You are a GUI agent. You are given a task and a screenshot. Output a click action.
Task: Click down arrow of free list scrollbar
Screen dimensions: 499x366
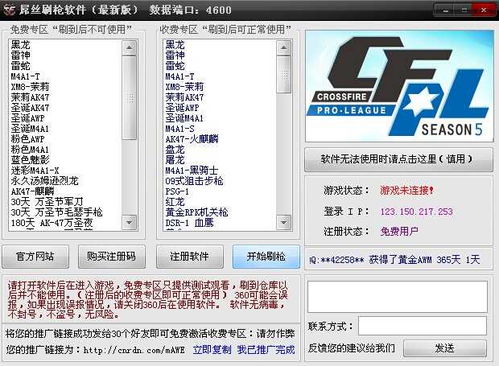[x=129, y=222]
